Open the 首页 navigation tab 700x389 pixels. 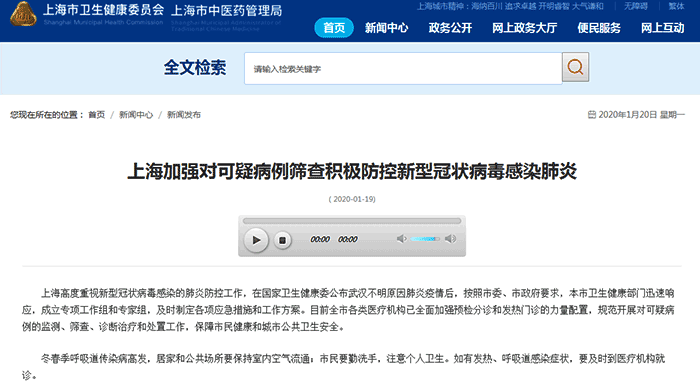click(334, 28)
